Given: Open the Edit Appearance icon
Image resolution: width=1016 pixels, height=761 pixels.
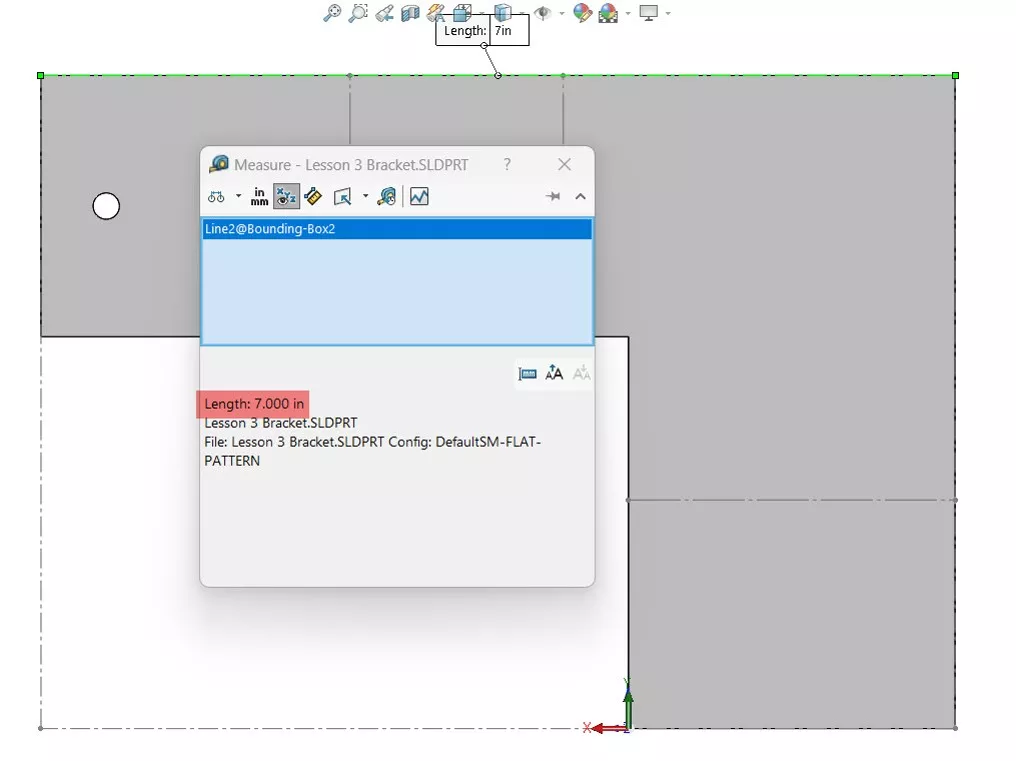Looking at the screenshot, I should tap(582, 12).
